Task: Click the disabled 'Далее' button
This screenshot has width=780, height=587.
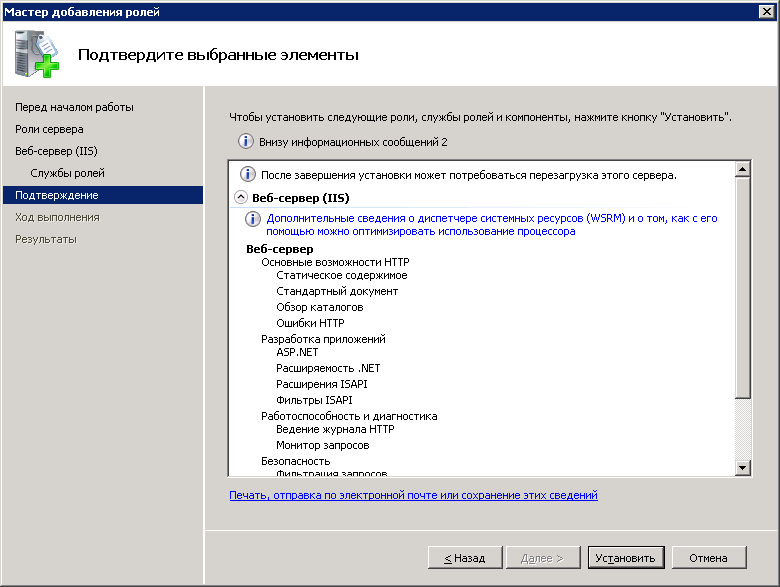Action: click(543, 558)
